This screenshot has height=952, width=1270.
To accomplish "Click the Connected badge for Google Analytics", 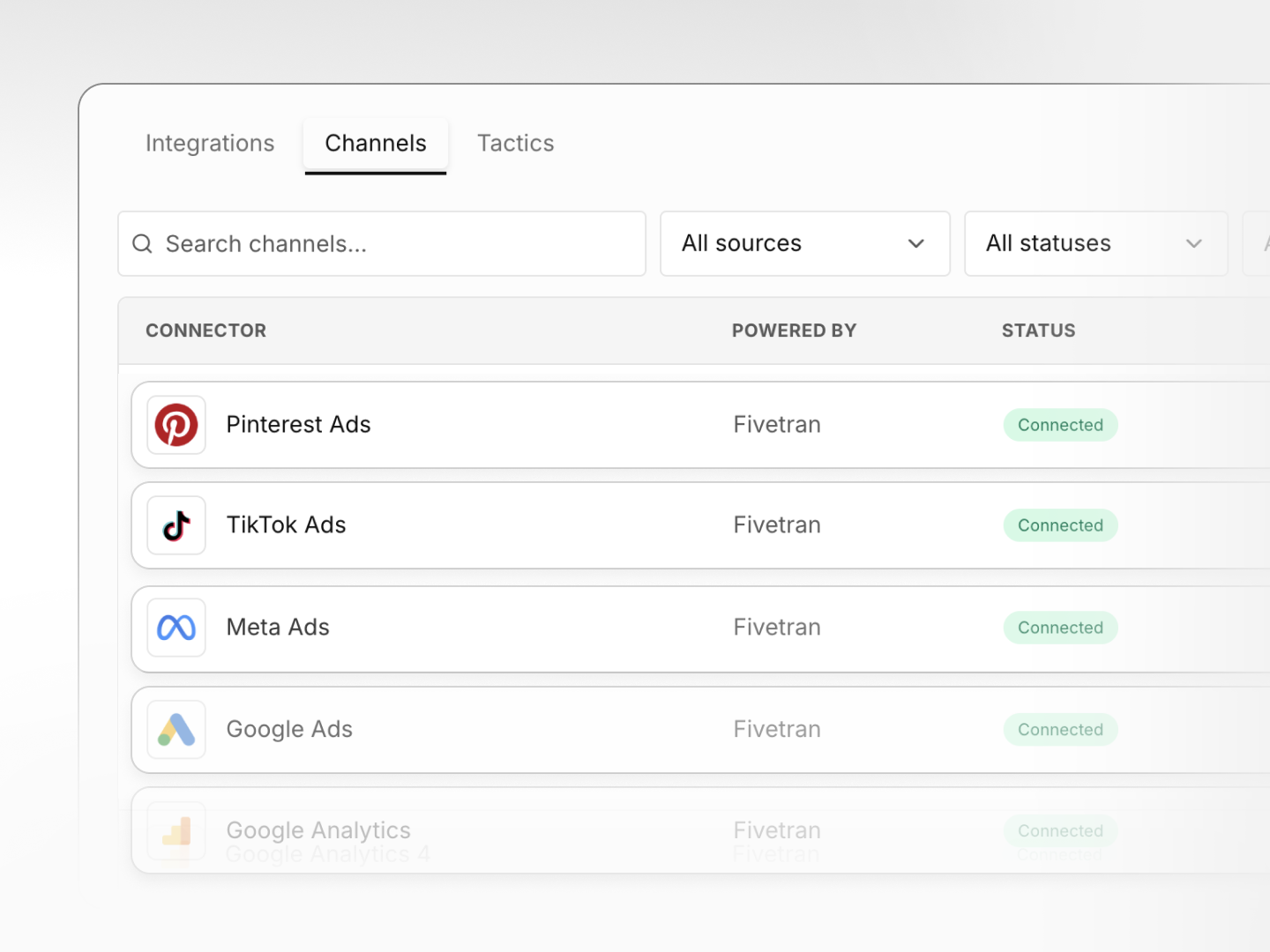I will [1060, 830].
